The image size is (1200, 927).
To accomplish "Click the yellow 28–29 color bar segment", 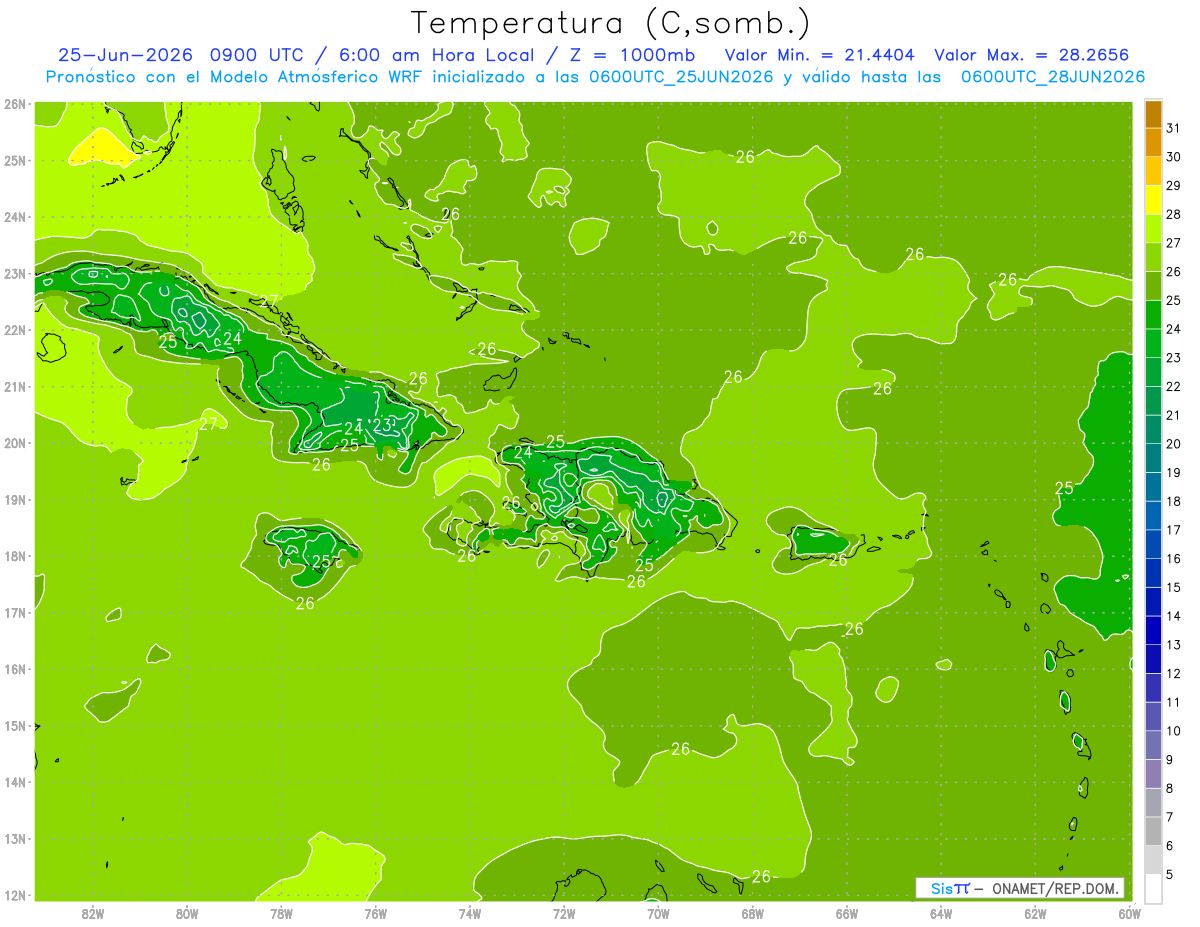I will 1153,200.
